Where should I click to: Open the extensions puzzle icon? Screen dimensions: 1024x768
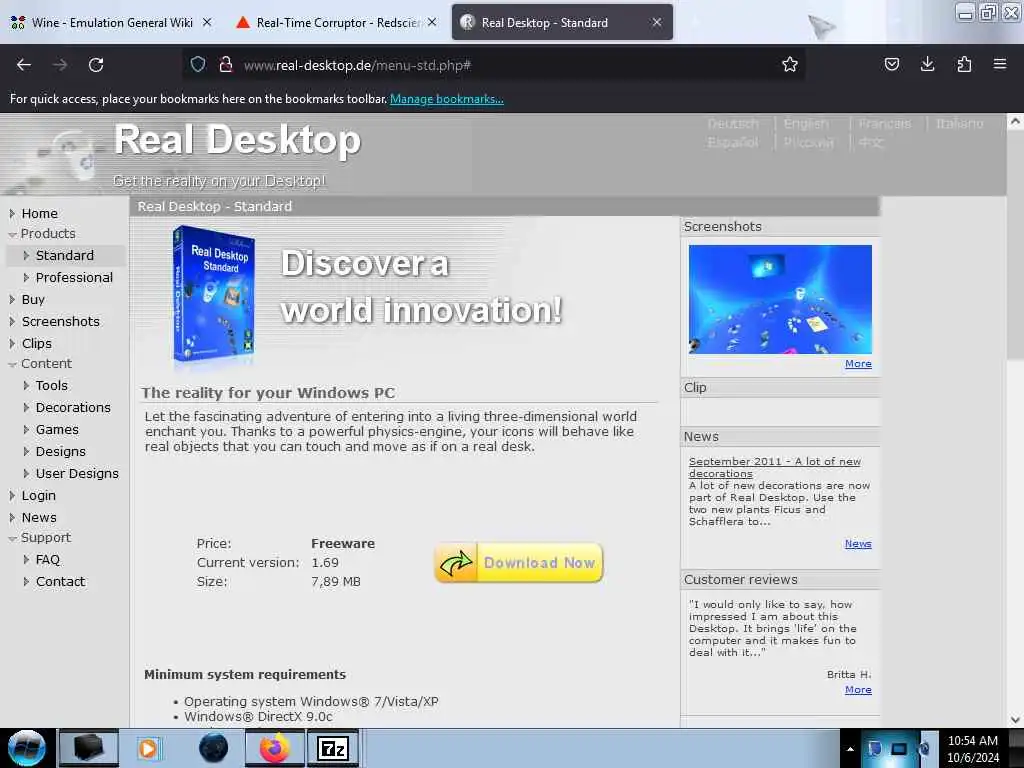tap(964, 64)
